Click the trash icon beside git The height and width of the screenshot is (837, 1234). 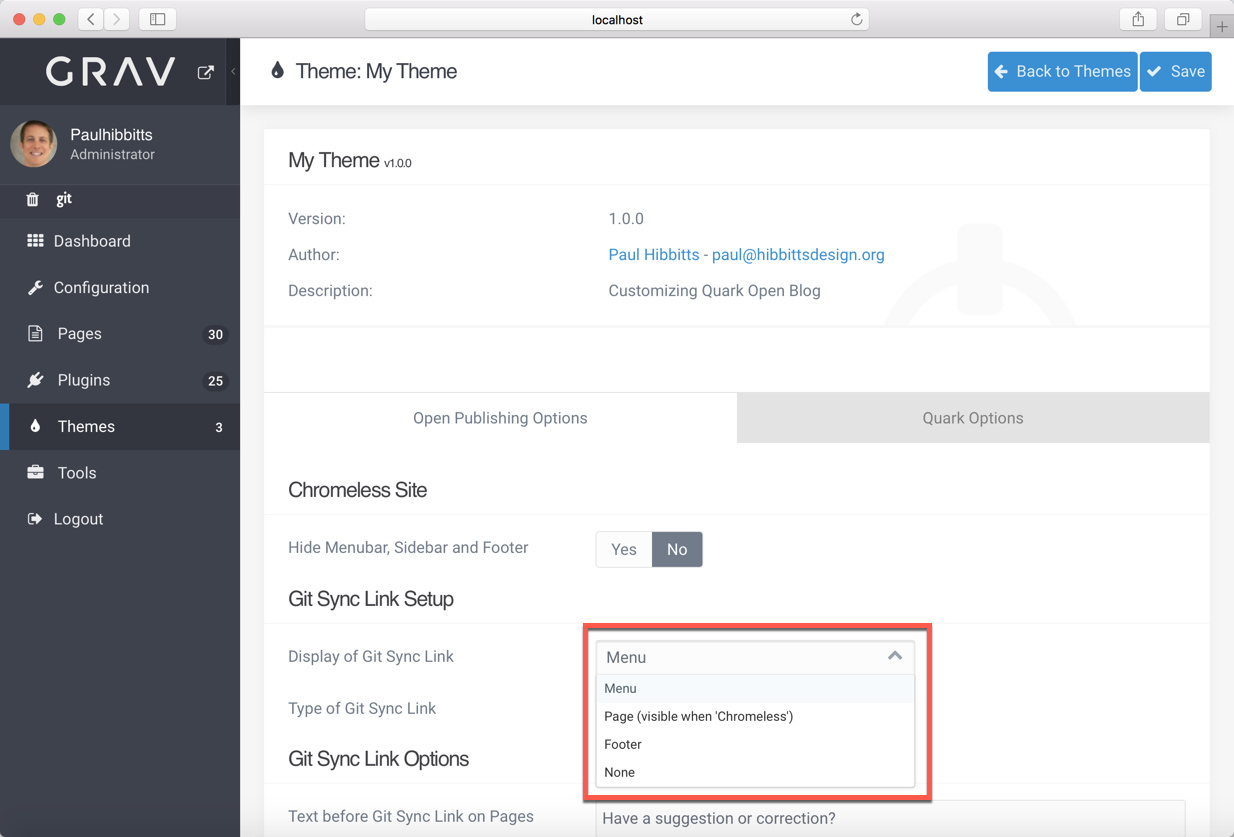pos(33,199)
